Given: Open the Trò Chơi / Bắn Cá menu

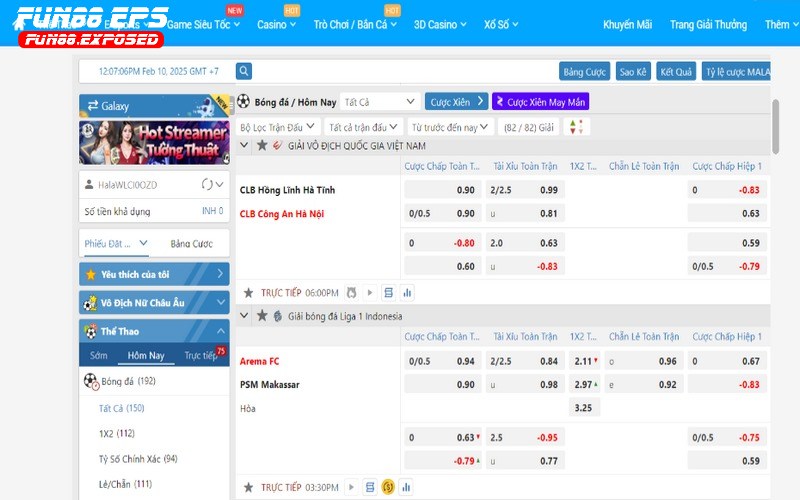Looking at the screenshot, I should (x=355, y=24).
